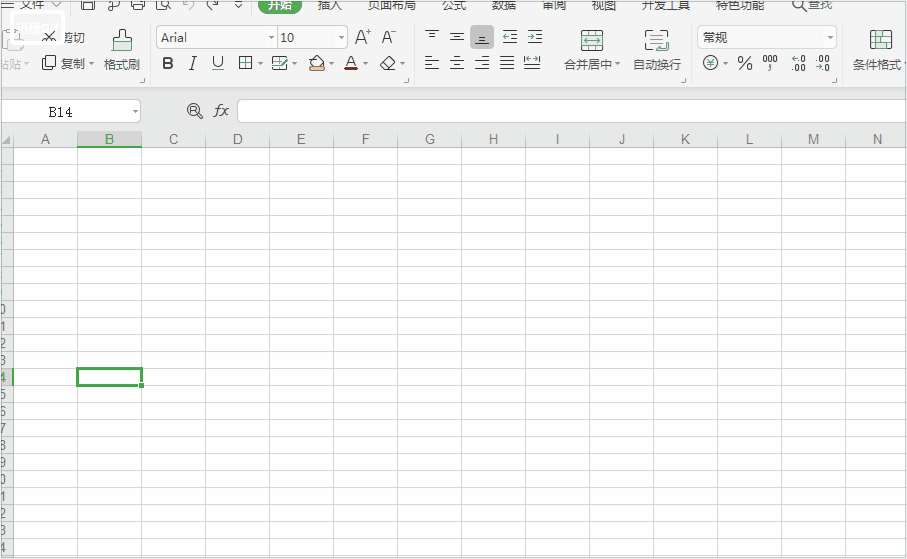
Task: Toggle middle vertical alignment
Action: pos(457,38)
